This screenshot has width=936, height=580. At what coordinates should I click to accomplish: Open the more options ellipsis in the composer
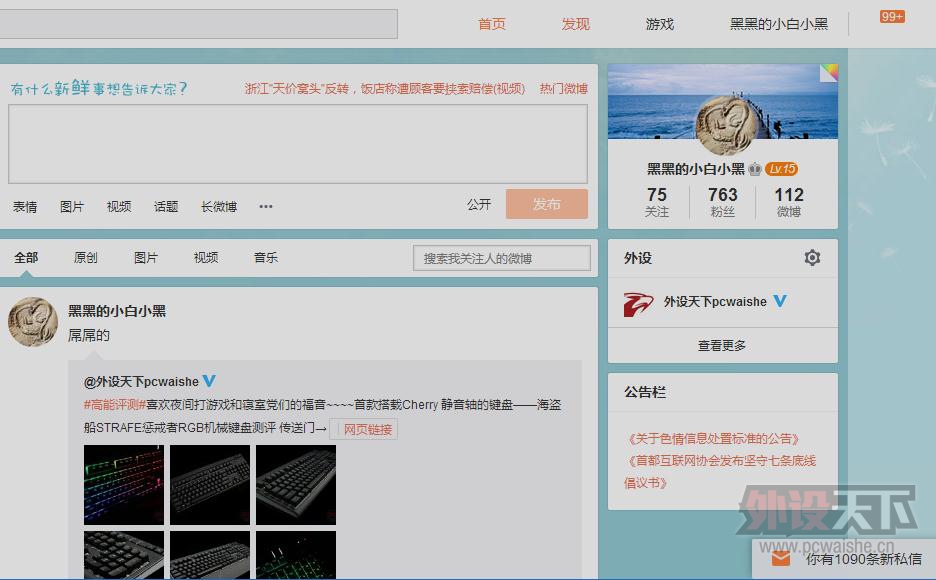(x=266, y=206)
